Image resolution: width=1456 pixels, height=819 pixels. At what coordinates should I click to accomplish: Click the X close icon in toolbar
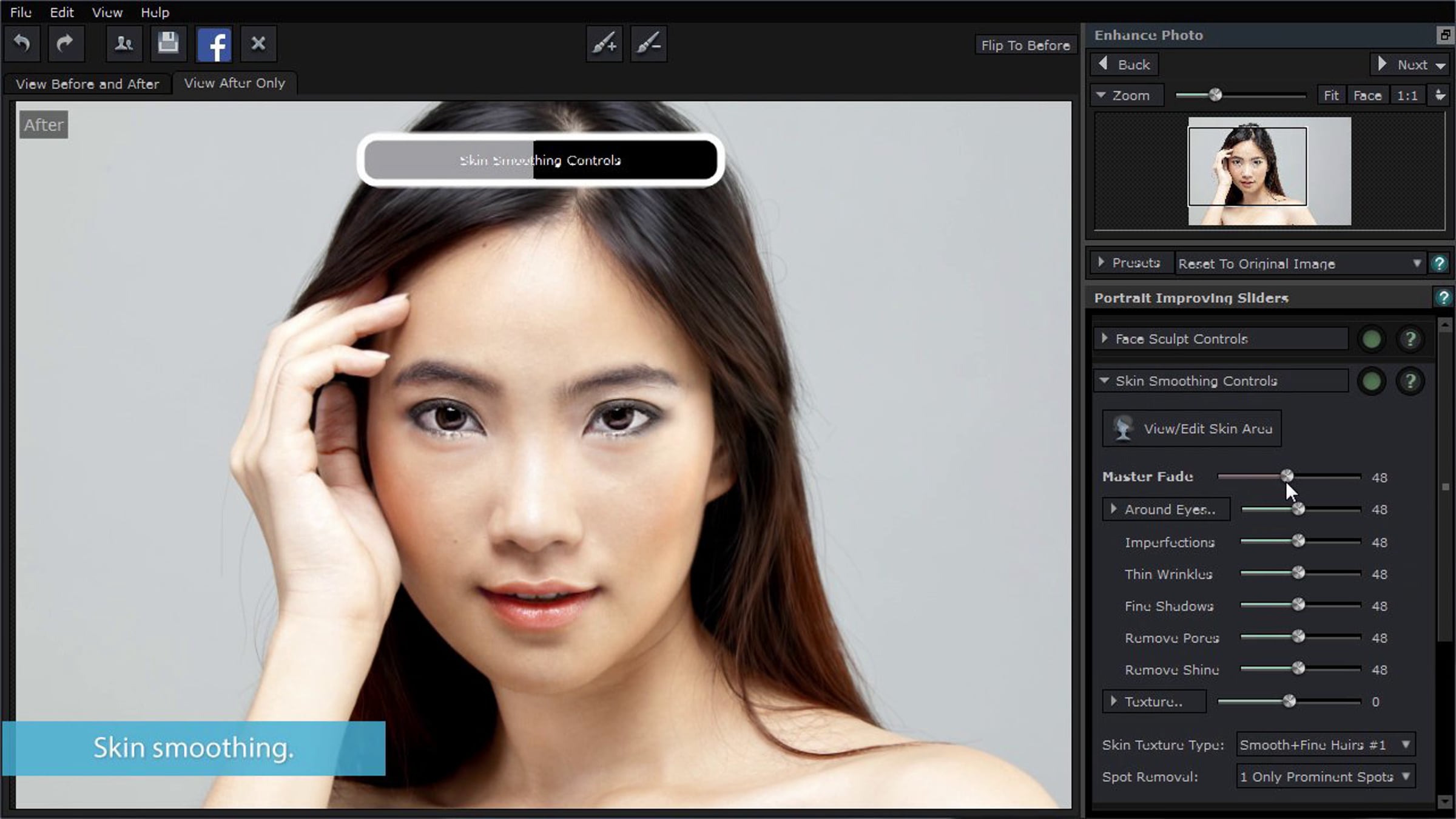pos(258,44)
